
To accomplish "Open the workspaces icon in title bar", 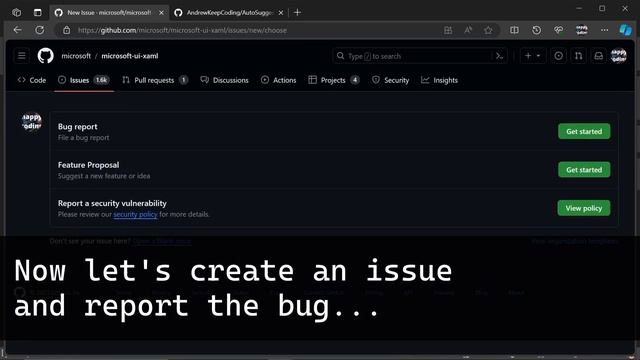I will (17, 13).
